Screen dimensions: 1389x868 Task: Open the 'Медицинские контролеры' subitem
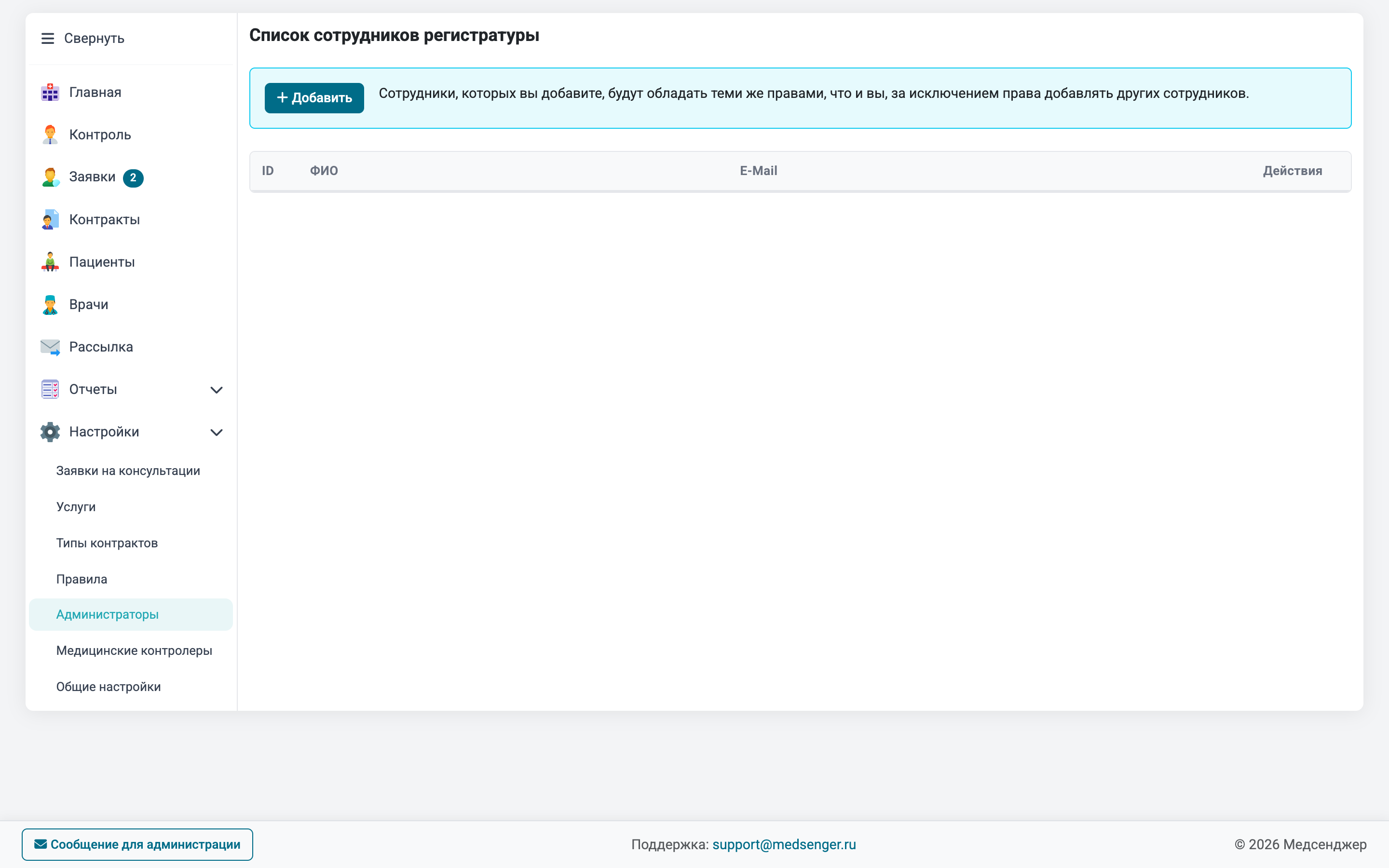coord(134,651)
